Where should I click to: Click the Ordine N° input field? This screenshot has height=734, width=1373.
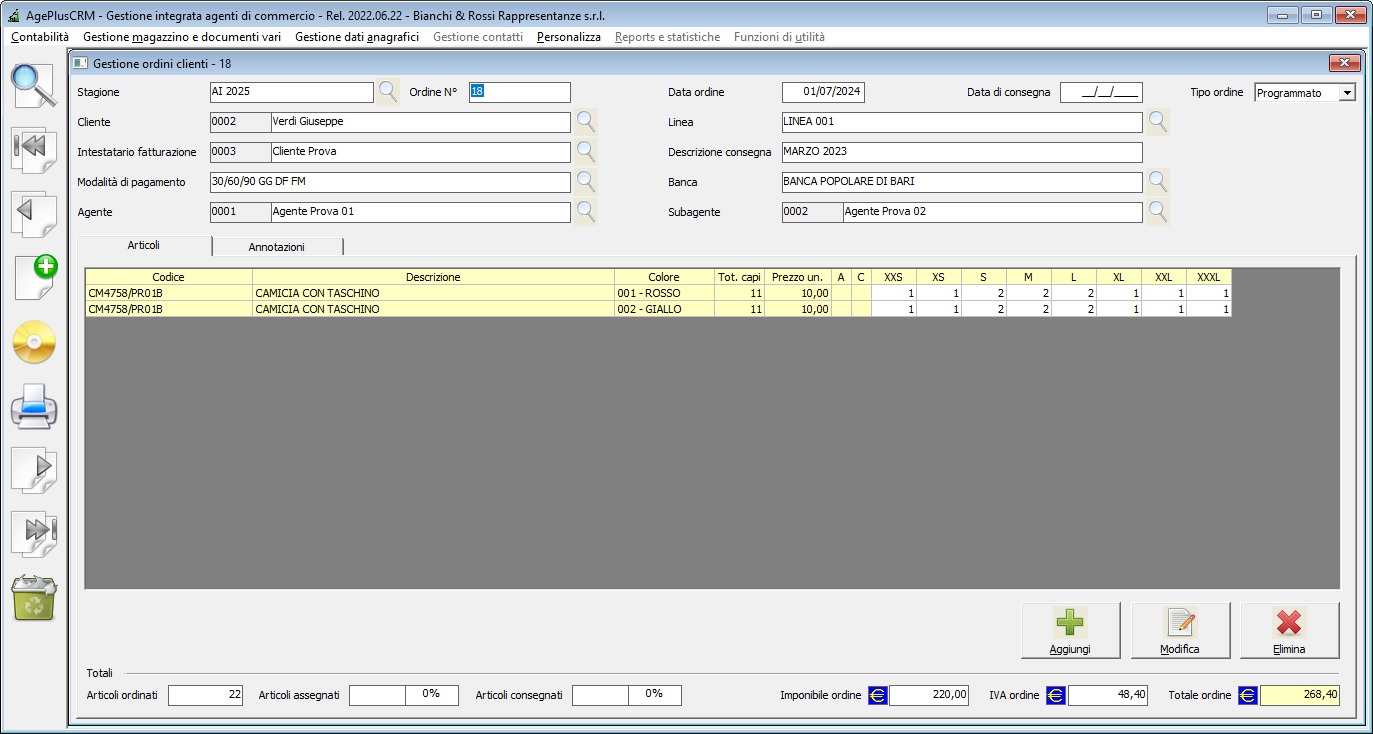[519, 92]
